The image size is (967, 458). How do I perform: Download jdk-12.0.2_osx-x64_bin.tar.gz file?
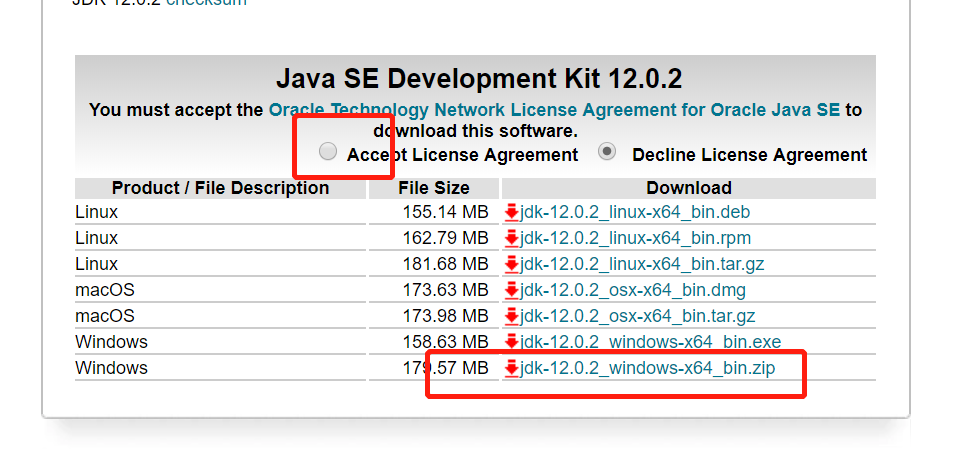pos(638,316)
